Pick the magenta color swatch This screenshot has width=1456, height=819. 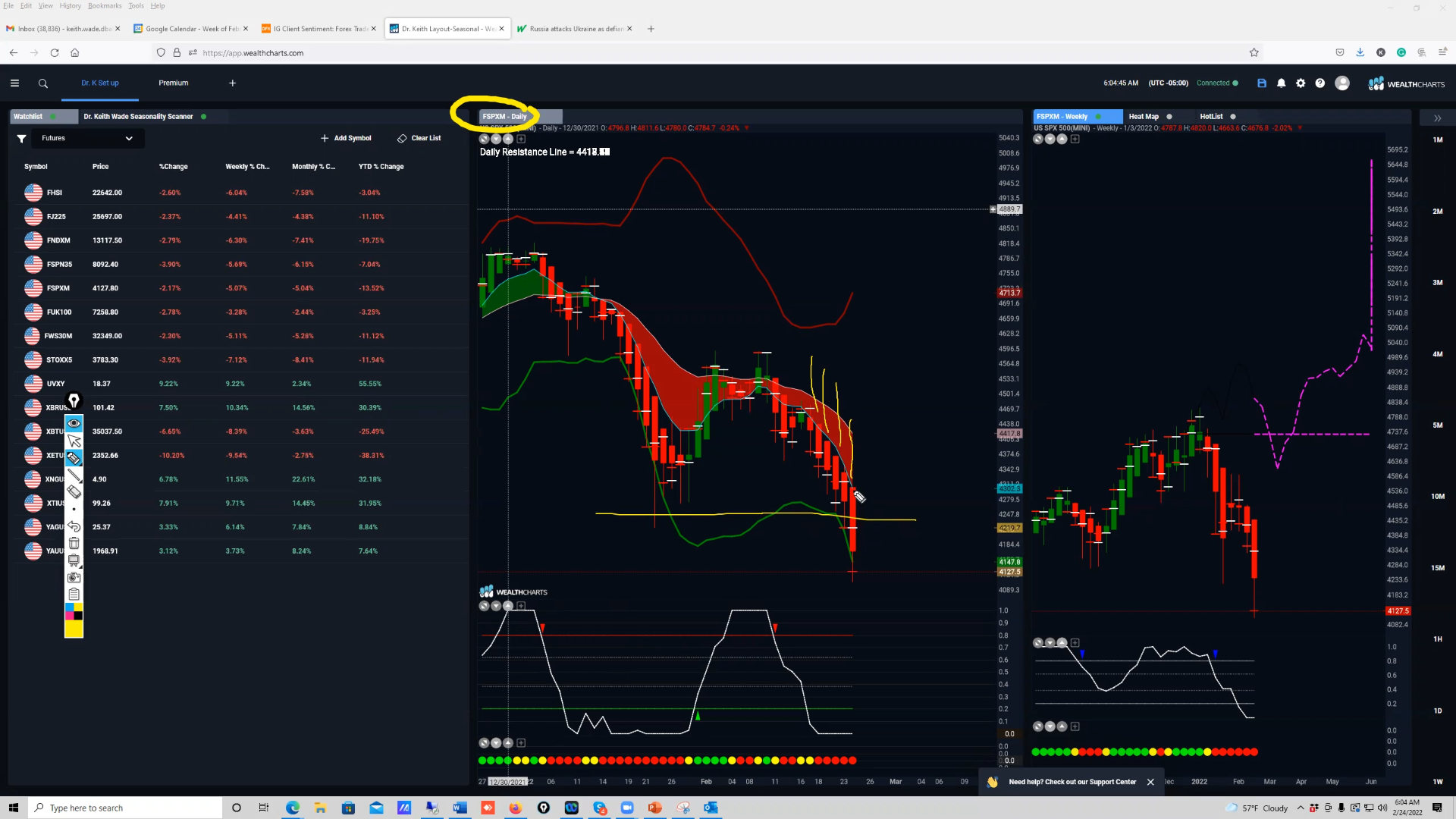tap(70, 616)
